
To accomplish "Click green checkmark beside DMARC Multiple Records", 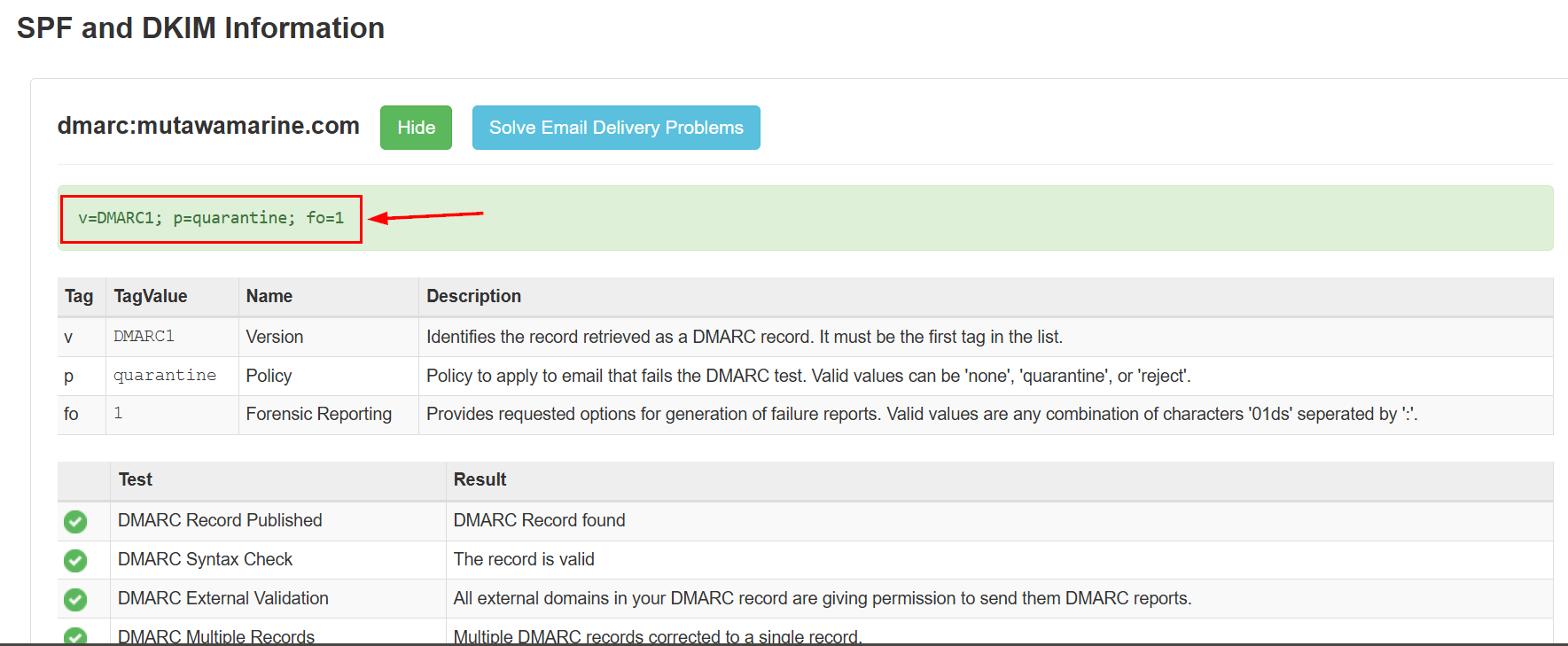I will coord(75,635).
